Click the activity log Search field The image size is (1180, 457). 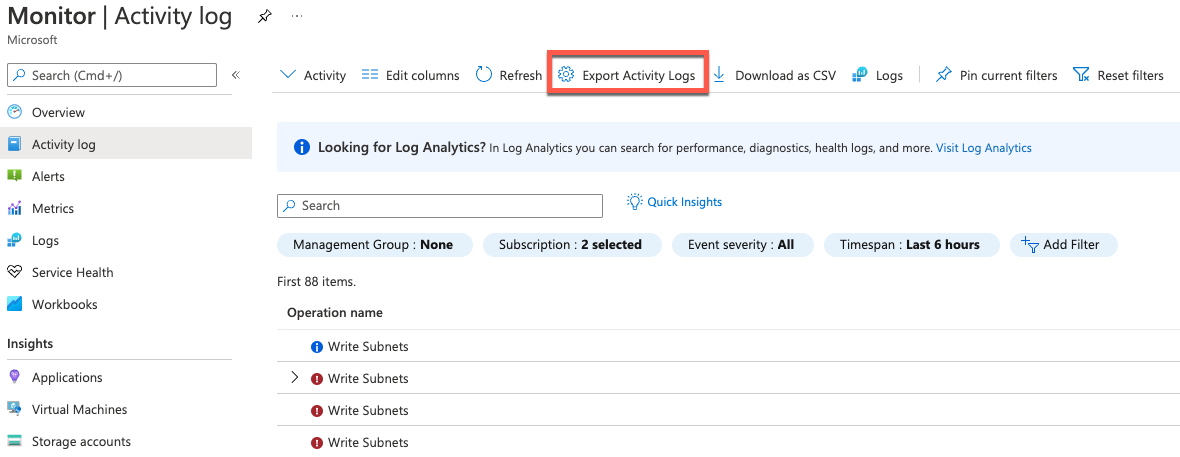440,206
